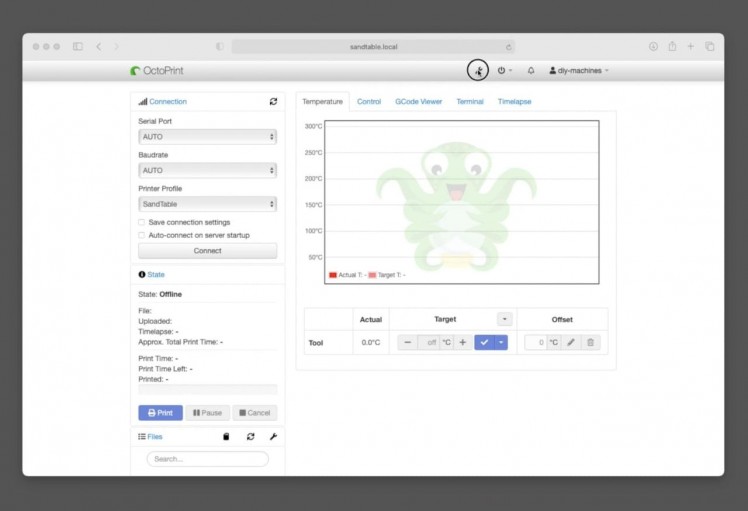The width and height of the screenshot is (748, 511).
Task: Click the OctoPrint logo
Action: [157, 71]
